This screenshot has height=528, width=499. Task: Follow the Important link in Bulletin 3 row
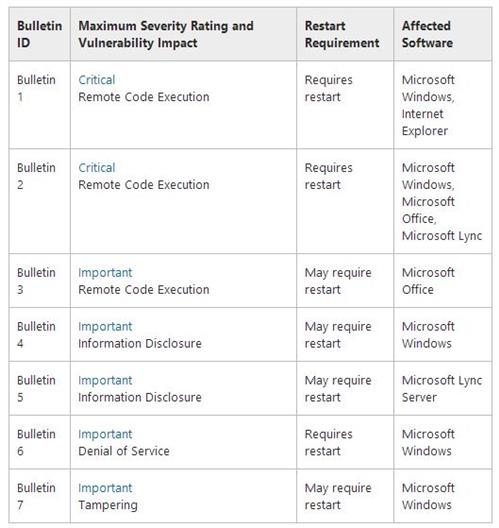(105, 273)
